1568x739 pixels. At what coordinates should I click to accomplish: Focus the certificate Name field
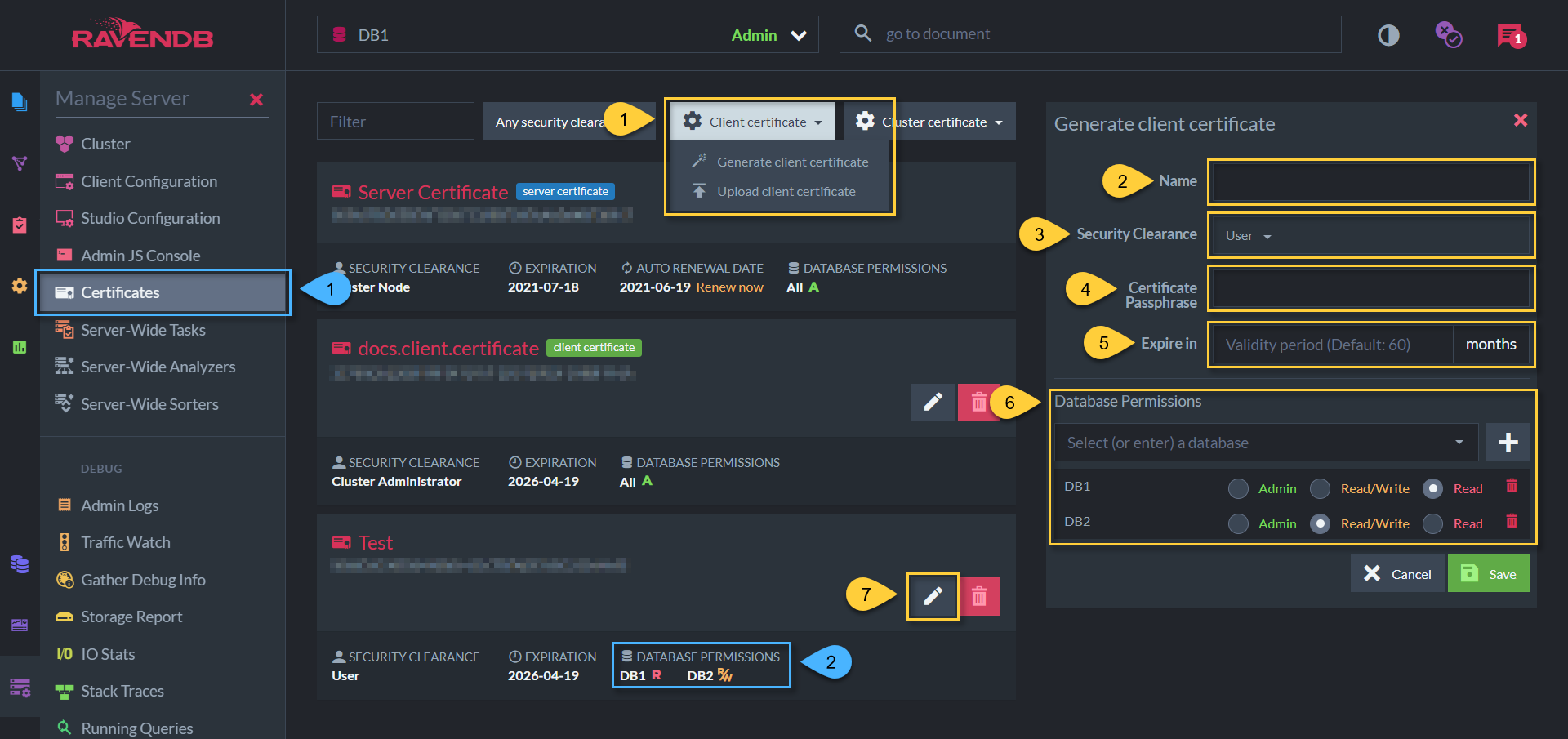coord(1370,181)
